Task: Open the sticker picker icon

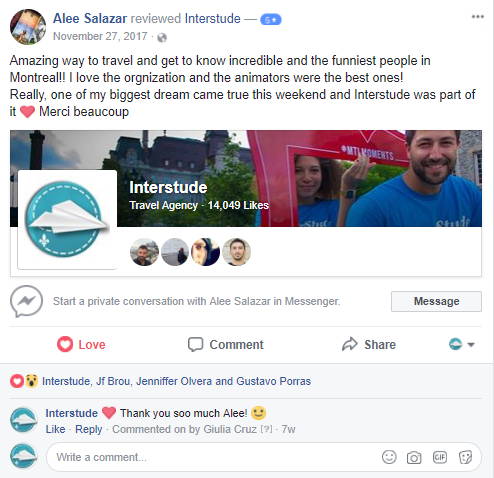Action: tap(465, 457)
